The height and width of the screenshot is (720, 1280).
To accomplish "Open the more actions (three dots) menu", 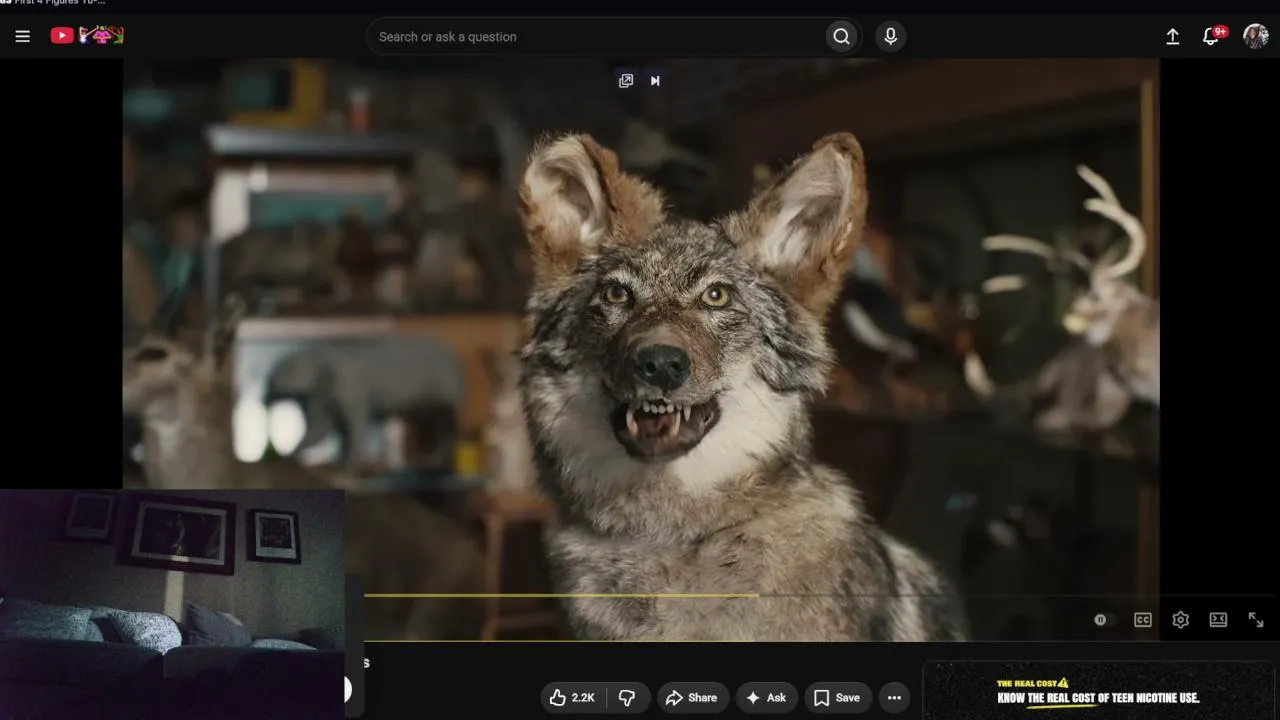I will coord(894,698).
